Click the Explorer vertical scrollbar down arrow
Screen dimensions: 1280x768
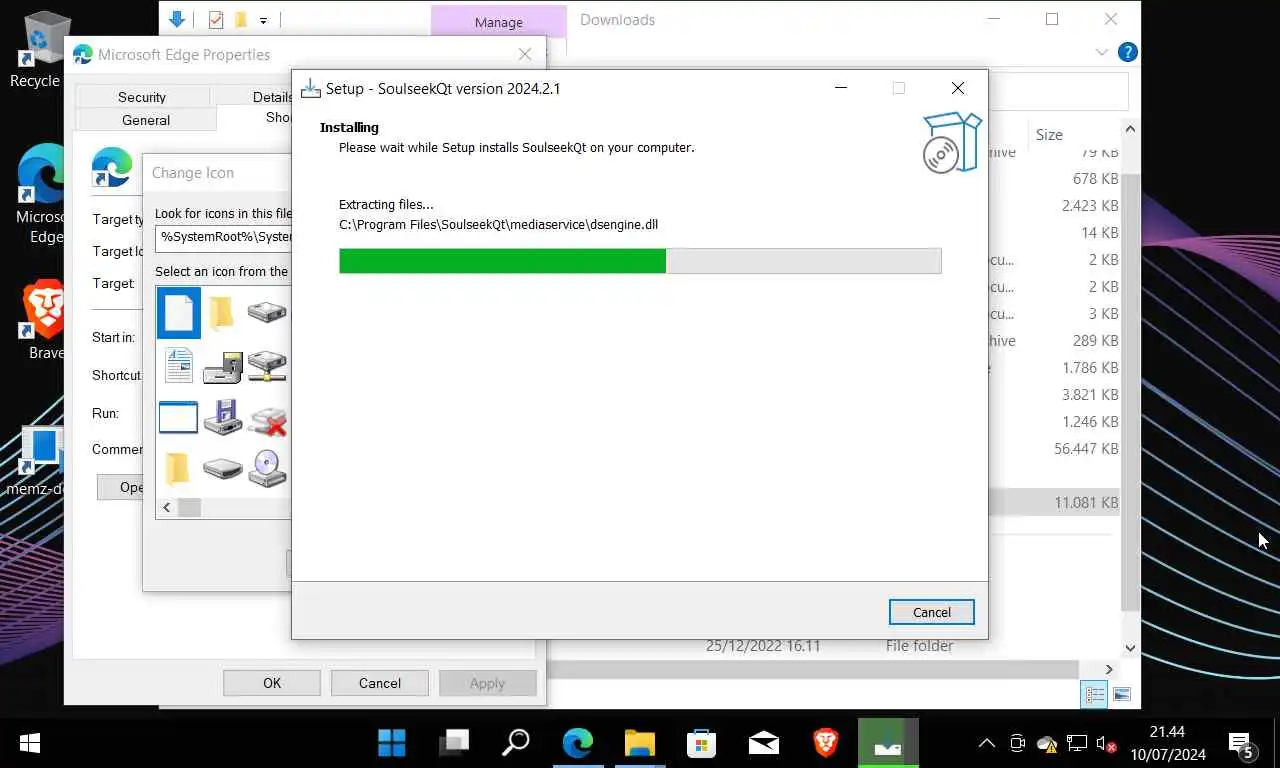[1130, 648]
